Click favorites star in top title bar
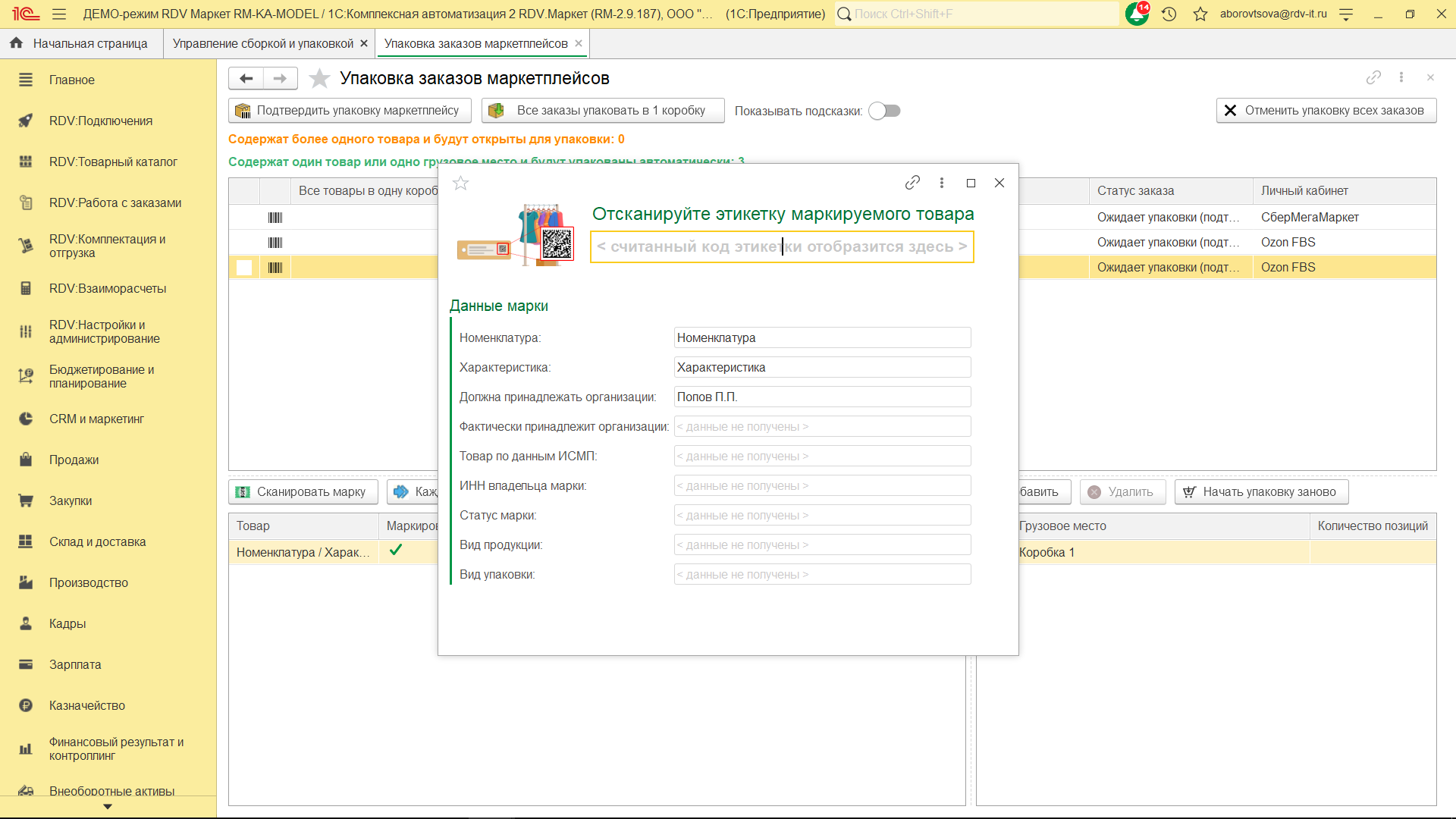Viewport: 1456px width, 819px height. click(x=1200, y=14)
